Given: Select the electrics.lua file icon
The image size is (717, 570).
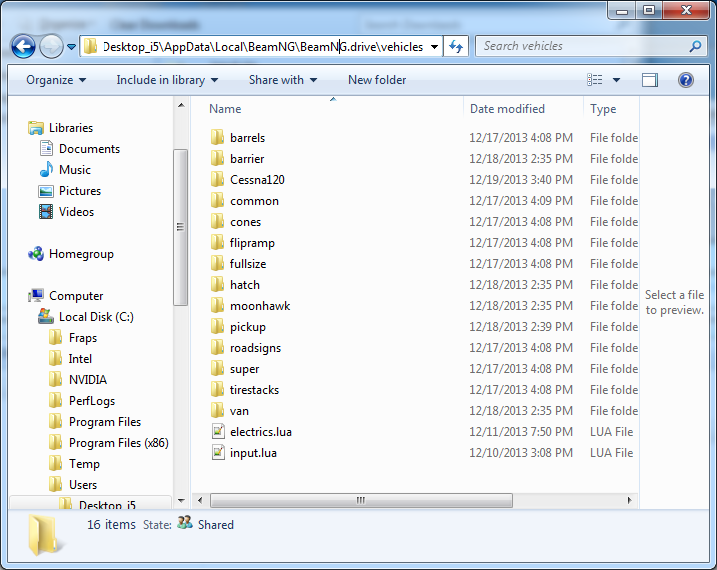Looking at the screenshot, I should click(x=218, y=431).
